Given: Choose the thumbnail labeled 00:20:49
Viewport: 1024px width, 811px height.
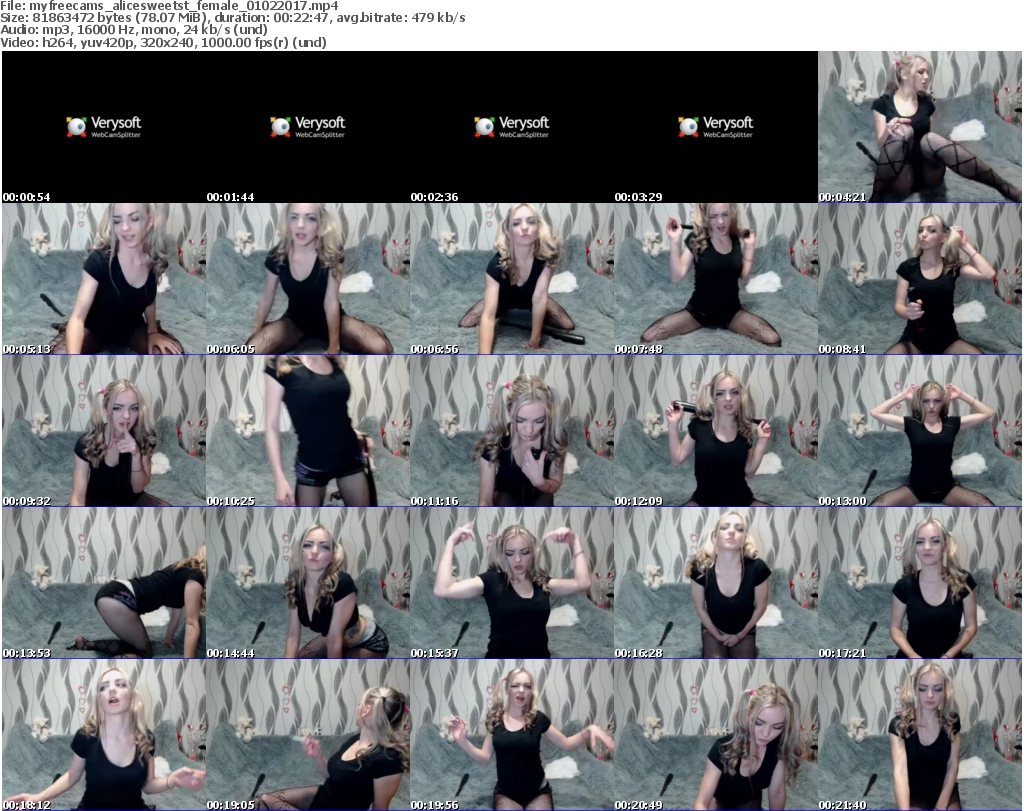Looking at the screenshot, I should point(715,735).
